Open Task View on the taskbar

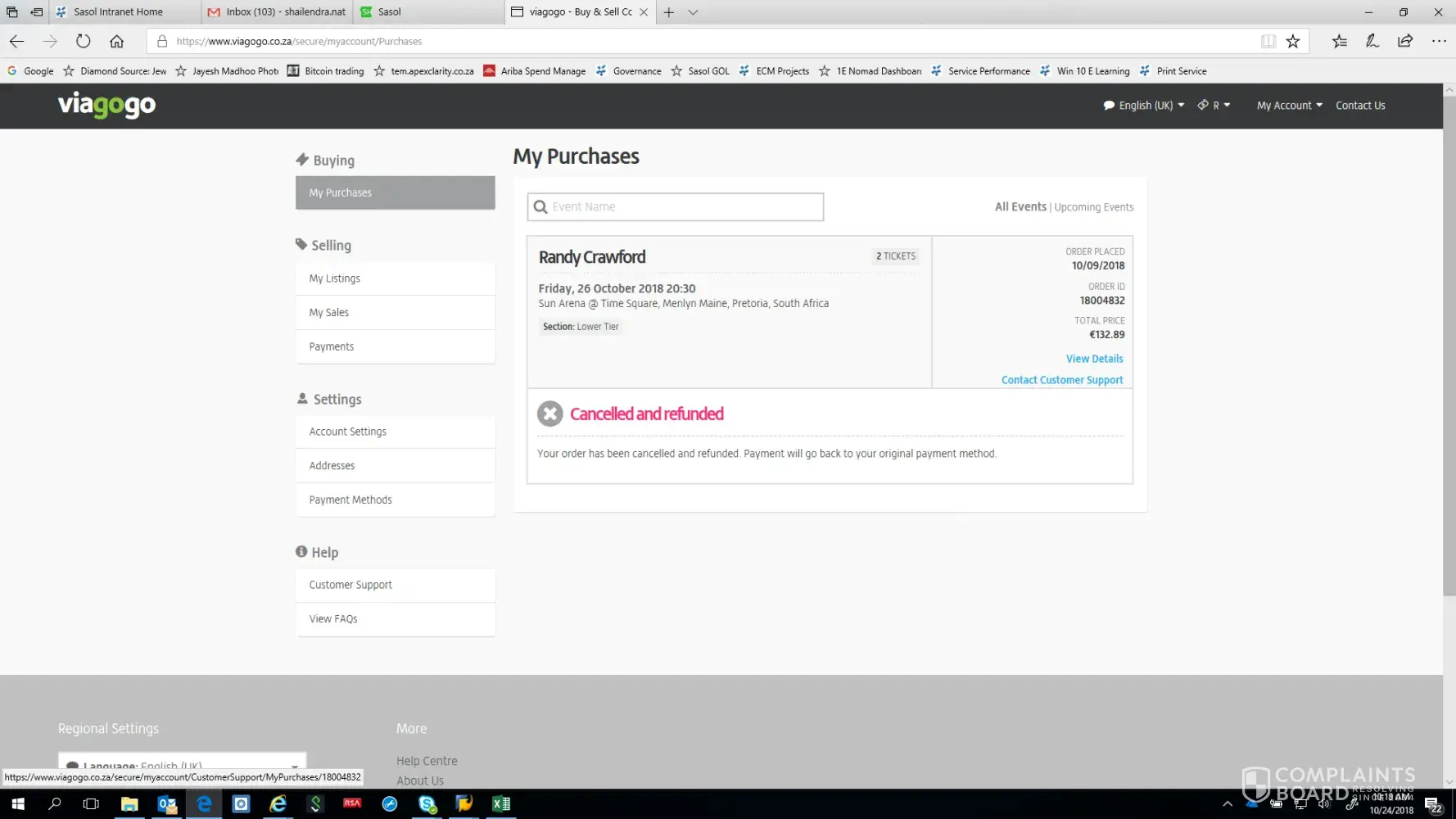coord(91,804)
